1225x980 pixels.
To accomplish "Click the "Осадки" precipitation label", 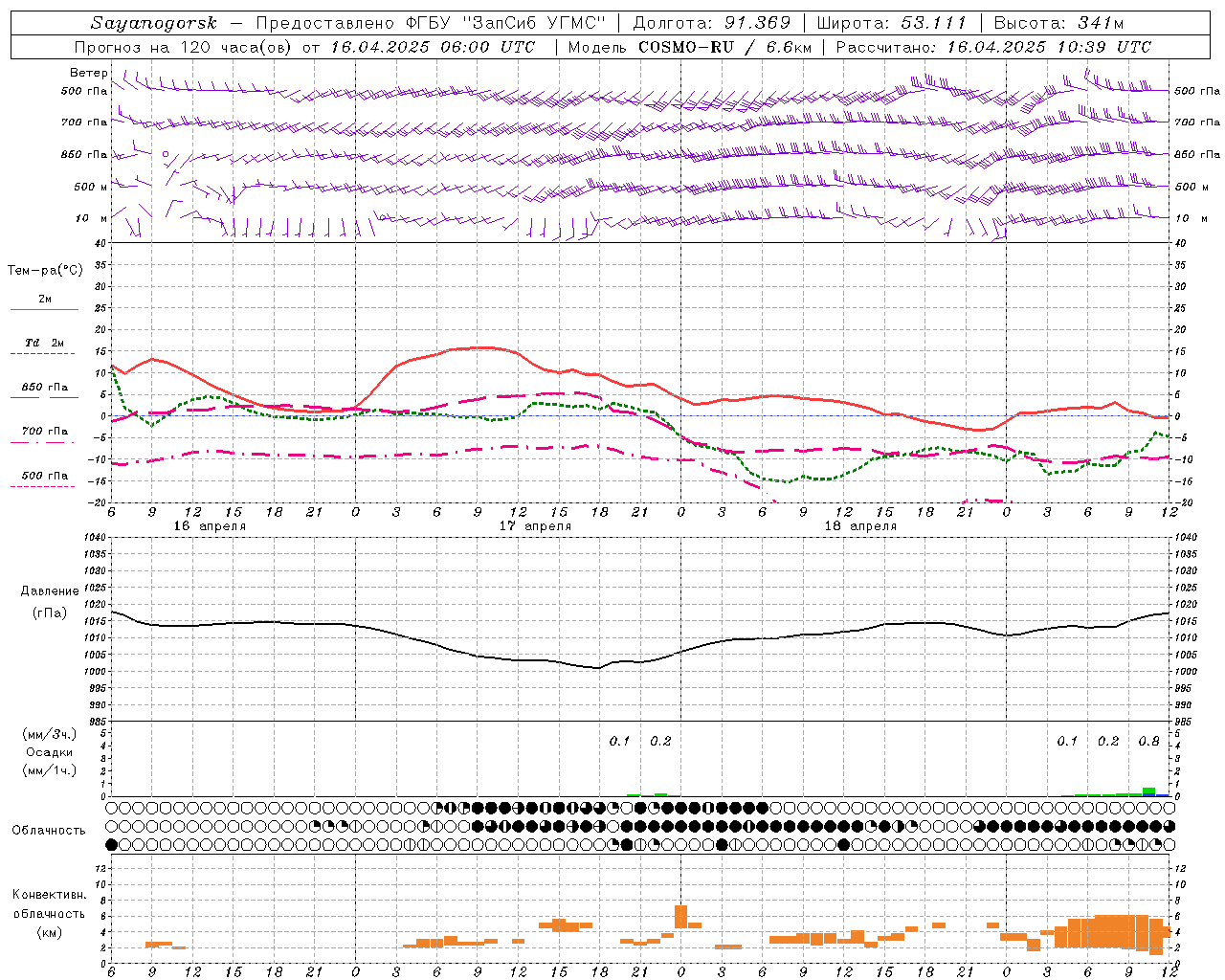I will click(x=50, y=752).
